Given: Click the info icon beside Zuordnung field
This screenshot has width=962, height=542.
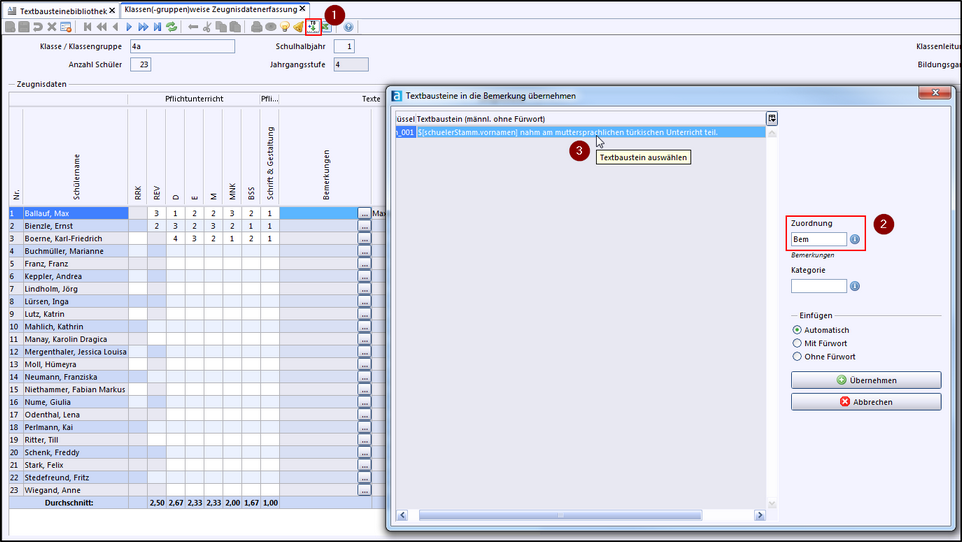Looking at the screenshot, I should pos(855,240).
